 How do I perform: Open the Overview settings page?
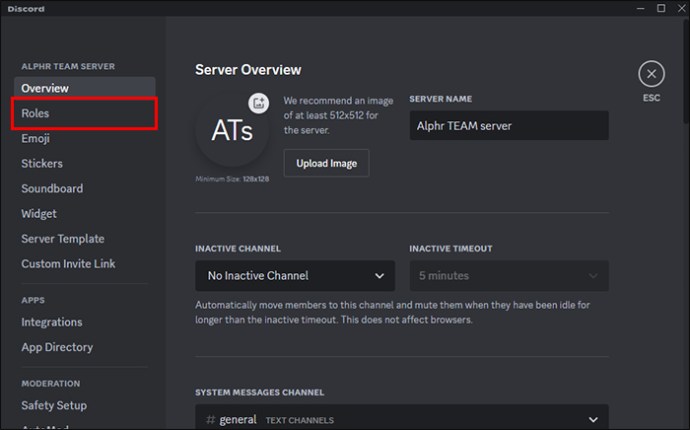coord(84,88)
